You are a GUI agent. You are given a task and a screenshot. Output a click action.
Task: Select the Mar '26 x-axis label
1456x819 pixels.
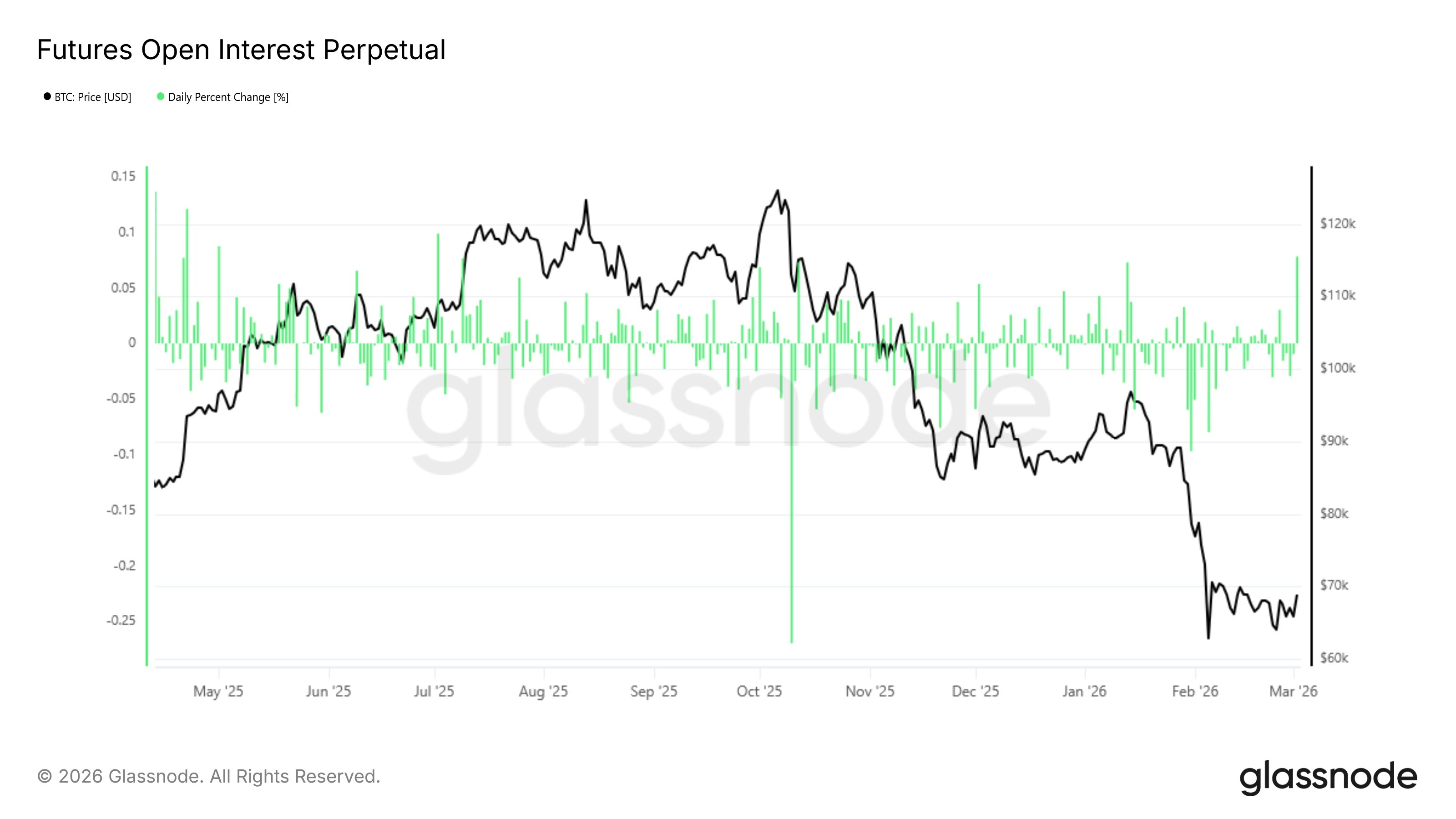pos(1293,691)
